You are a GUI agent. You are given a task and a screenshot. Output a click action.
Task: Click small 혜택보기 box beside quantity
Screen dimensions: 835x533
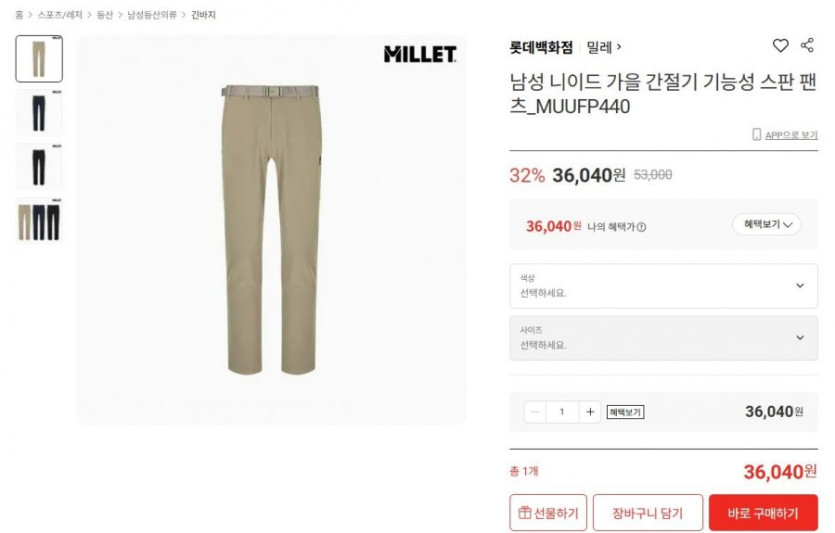[625, 412]
